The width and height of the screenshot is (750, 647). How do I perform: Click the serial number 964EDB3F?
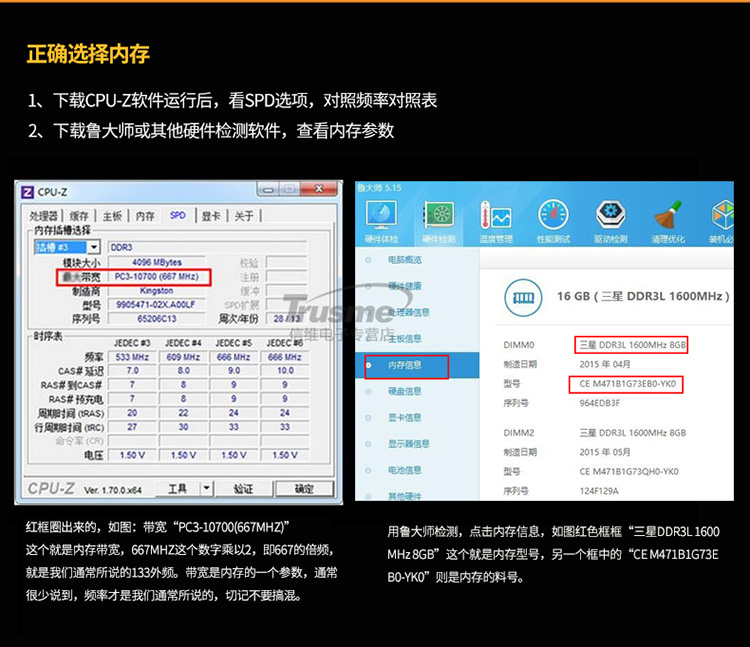click(600, 403)
